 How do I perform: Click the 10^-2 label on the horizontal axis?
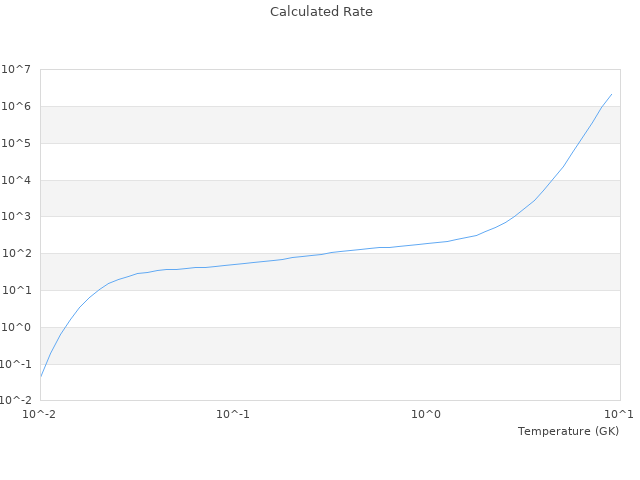click(41, 414)
